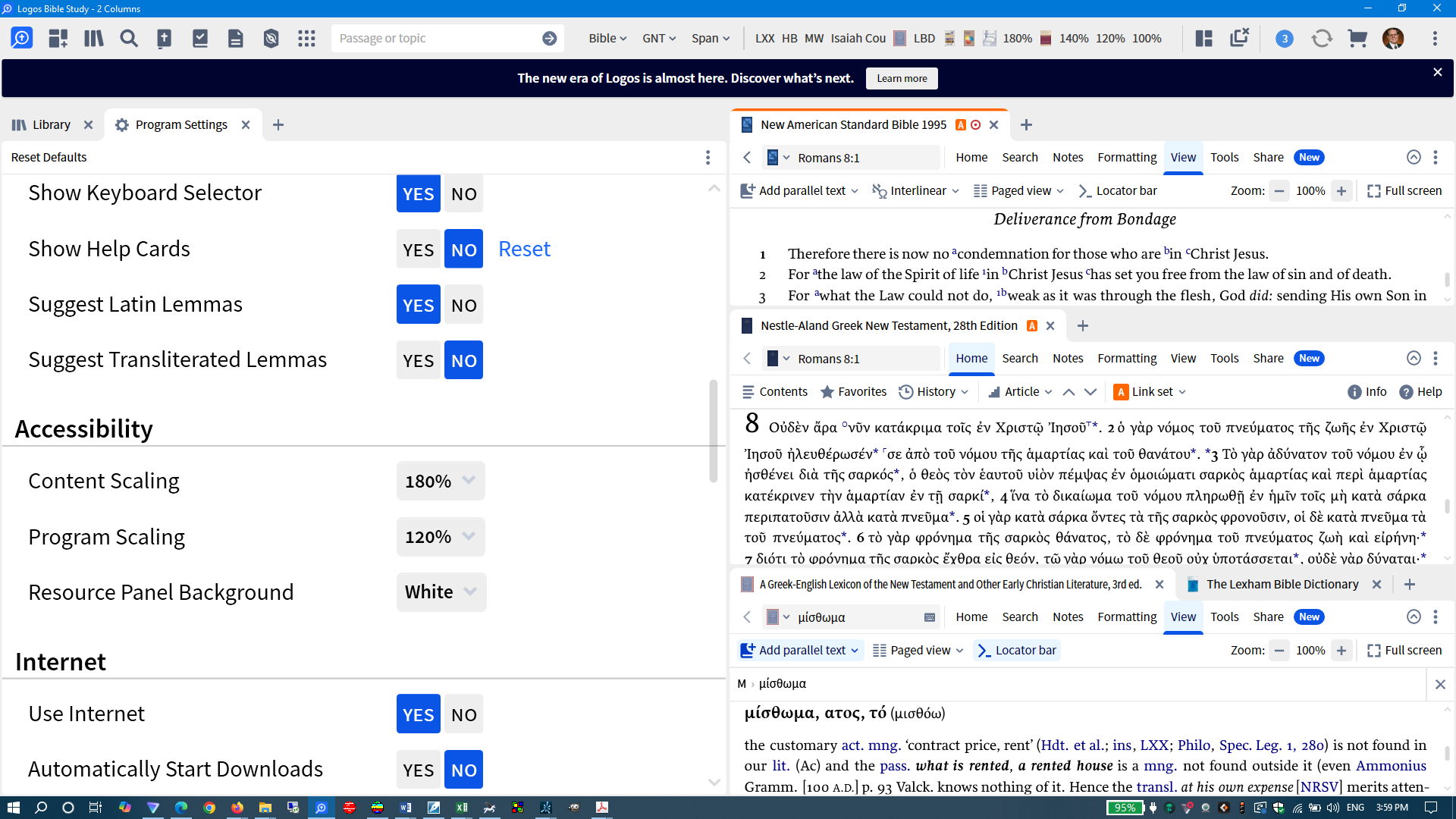Open Tools tab in the lexicon panel
Viewport: 1456px width, 819px height.
(x=1224, y=617)
